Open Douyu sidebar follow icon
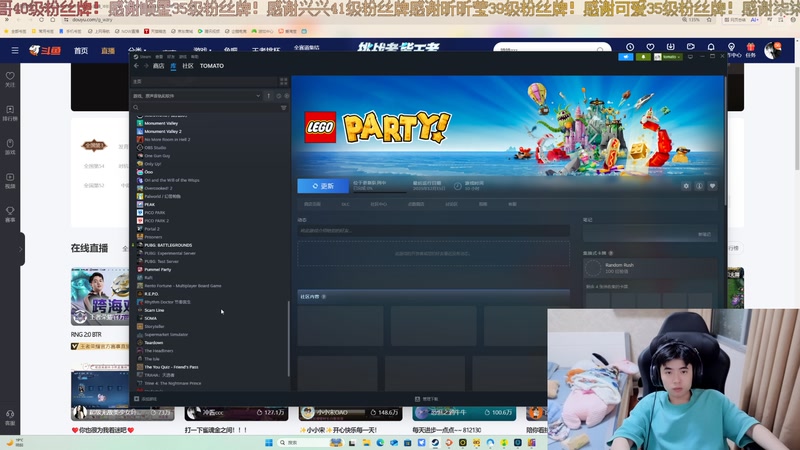Viewport: 800px width, 450px height. pos(10,79)
